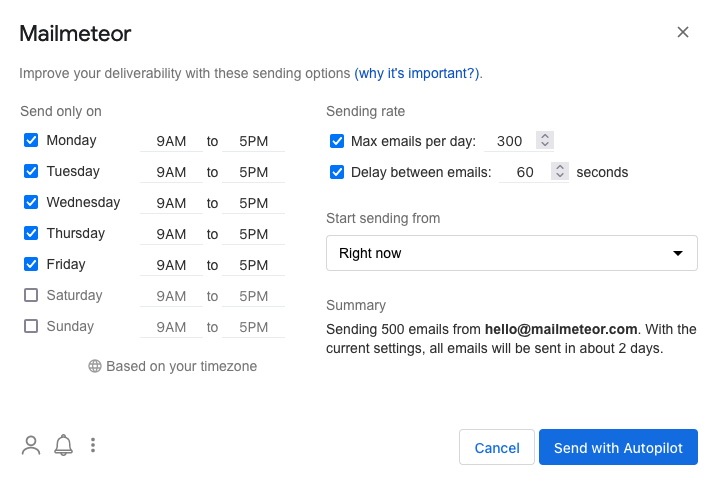Image resolution: width=717 pixels, height=489 pixels.
Task: Open the Thursday end time 5PM selector
Action: pos(253,234)
